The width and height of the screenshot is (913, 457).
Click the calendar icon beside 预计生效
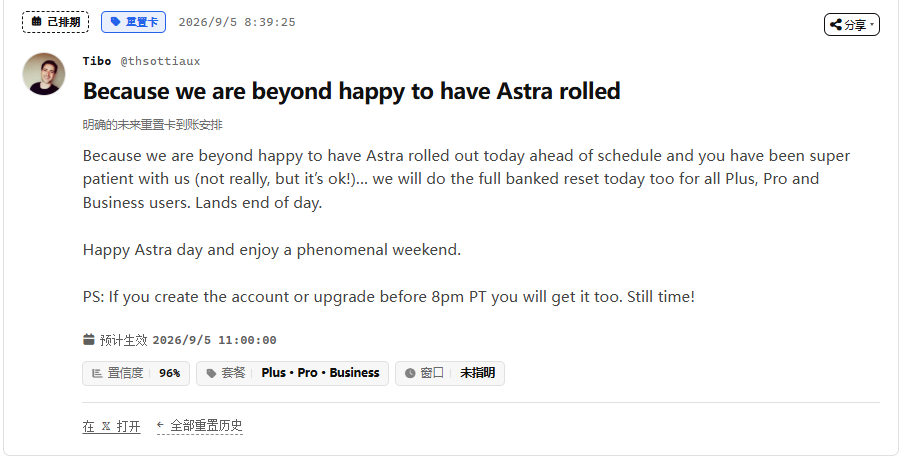point(89,339)
